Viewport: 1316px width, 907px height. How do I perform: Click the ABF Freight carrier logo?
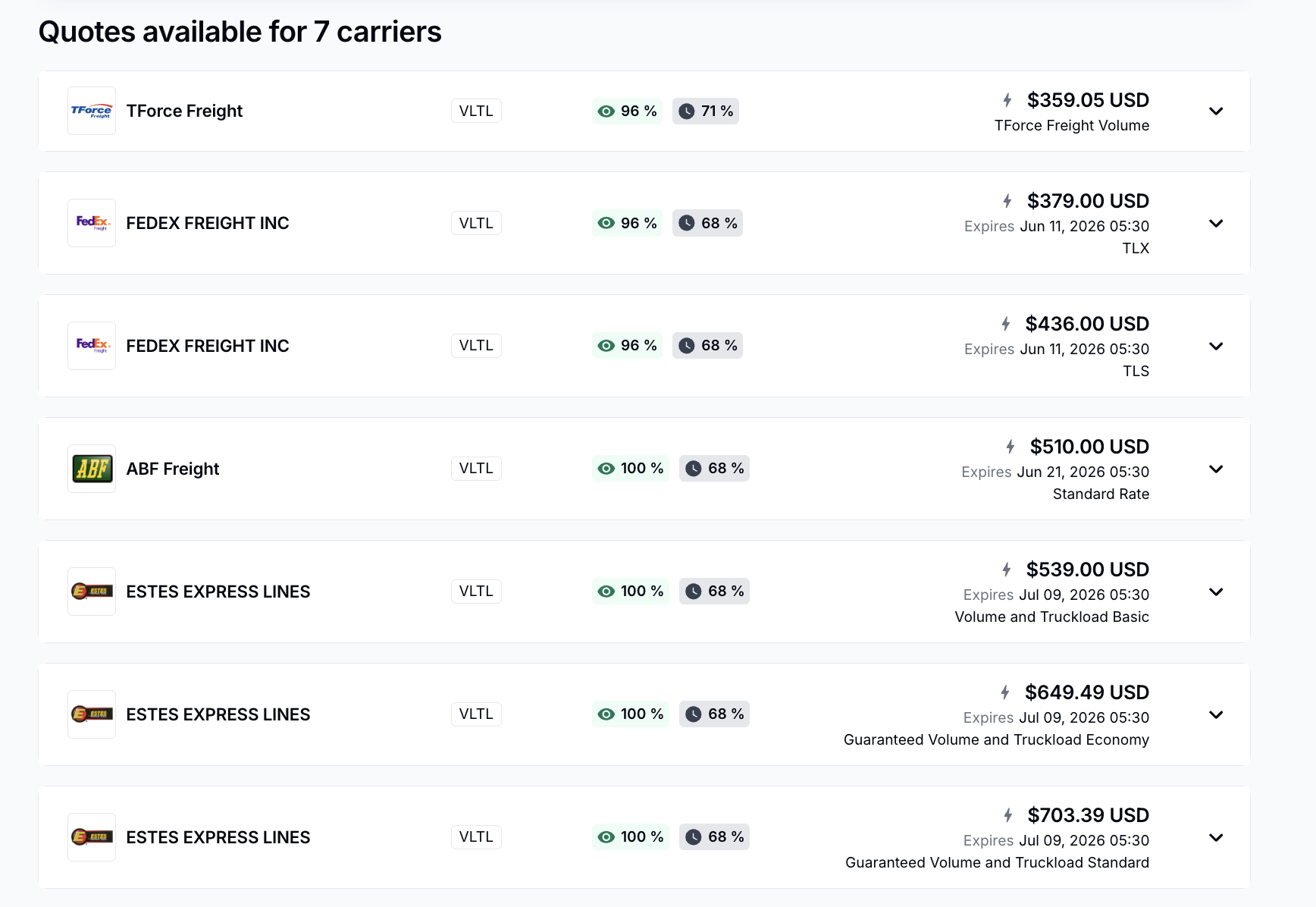(x=92, y=469)
